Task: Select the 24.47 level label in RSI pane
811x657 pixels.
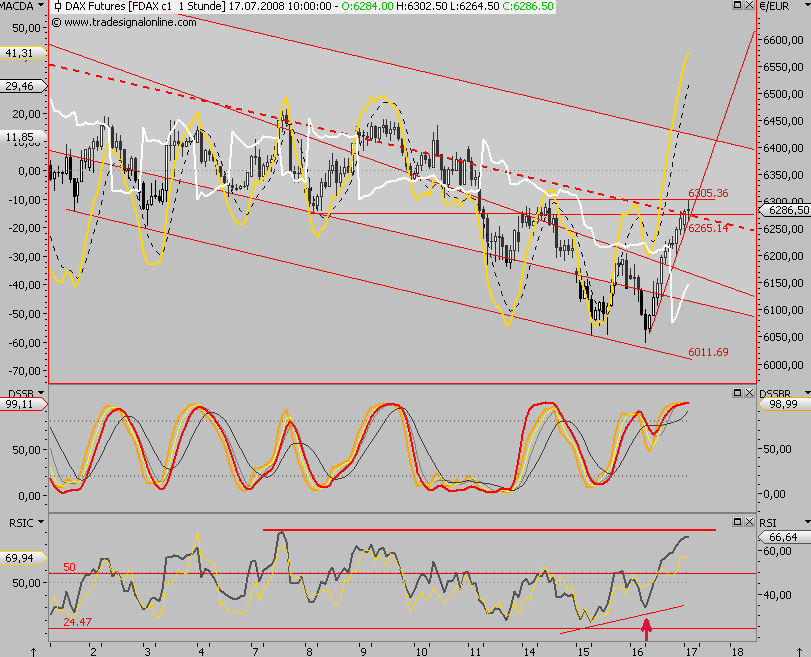Action: 77,622
